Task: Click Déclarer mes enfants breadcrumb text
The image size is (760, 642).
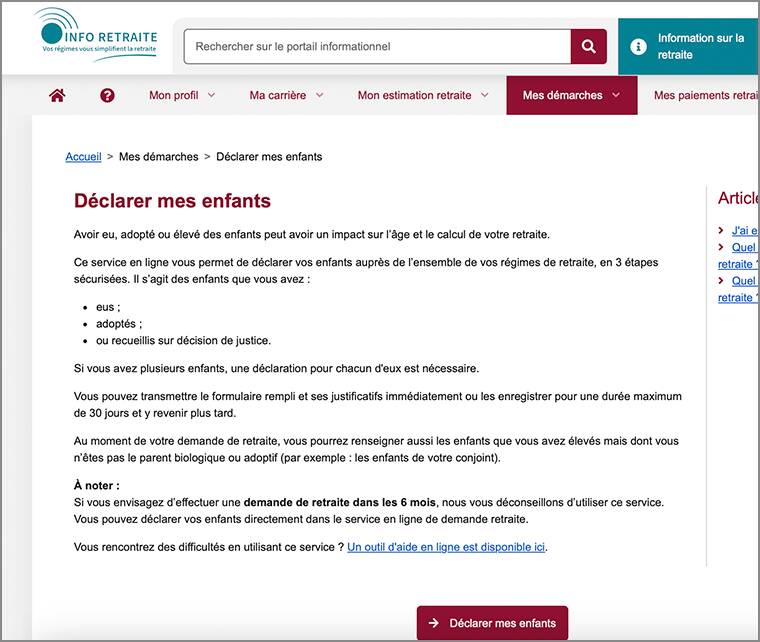Action: coord(269,157)
